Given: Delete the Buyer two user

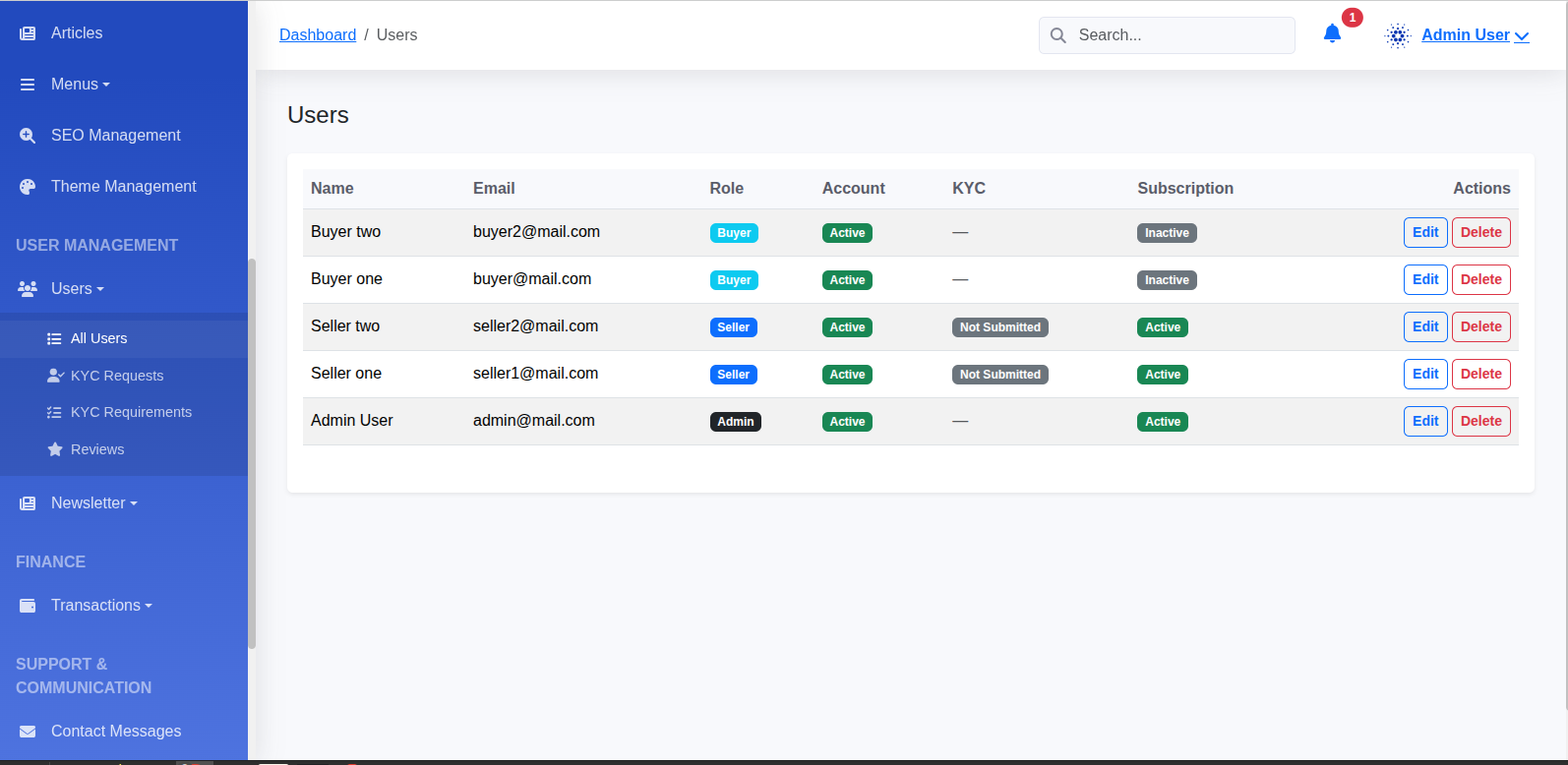Looking at the screenshot, I should click(x=1481, y=233).
